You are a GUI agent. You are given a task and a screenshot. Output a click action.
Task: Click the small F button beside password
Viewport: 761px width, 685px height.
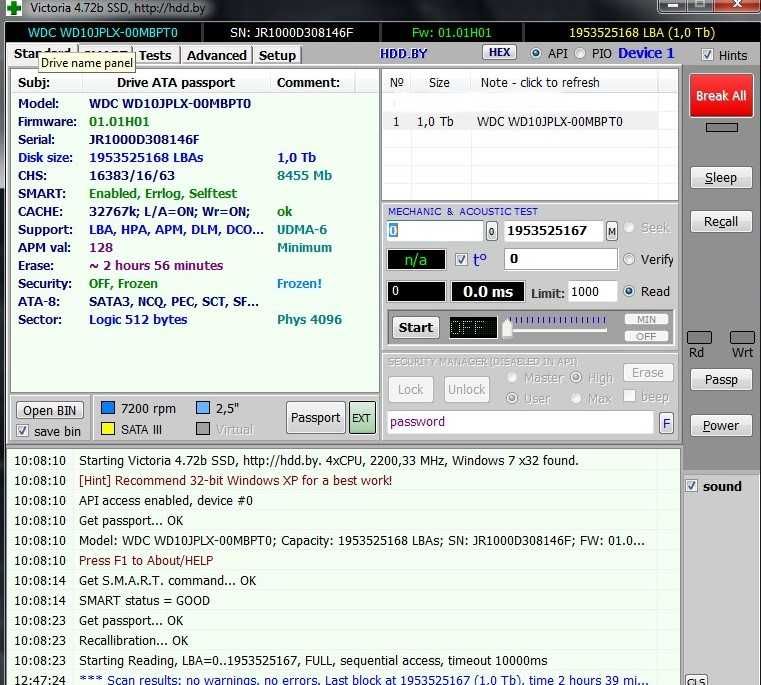pyautogui.click(x=666, y=423)
